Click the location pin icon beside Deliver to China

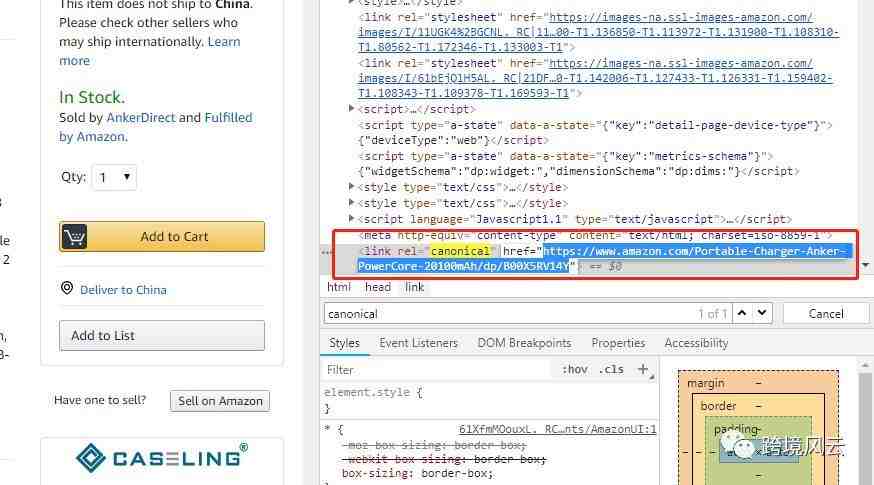click(x=67, y=288)
